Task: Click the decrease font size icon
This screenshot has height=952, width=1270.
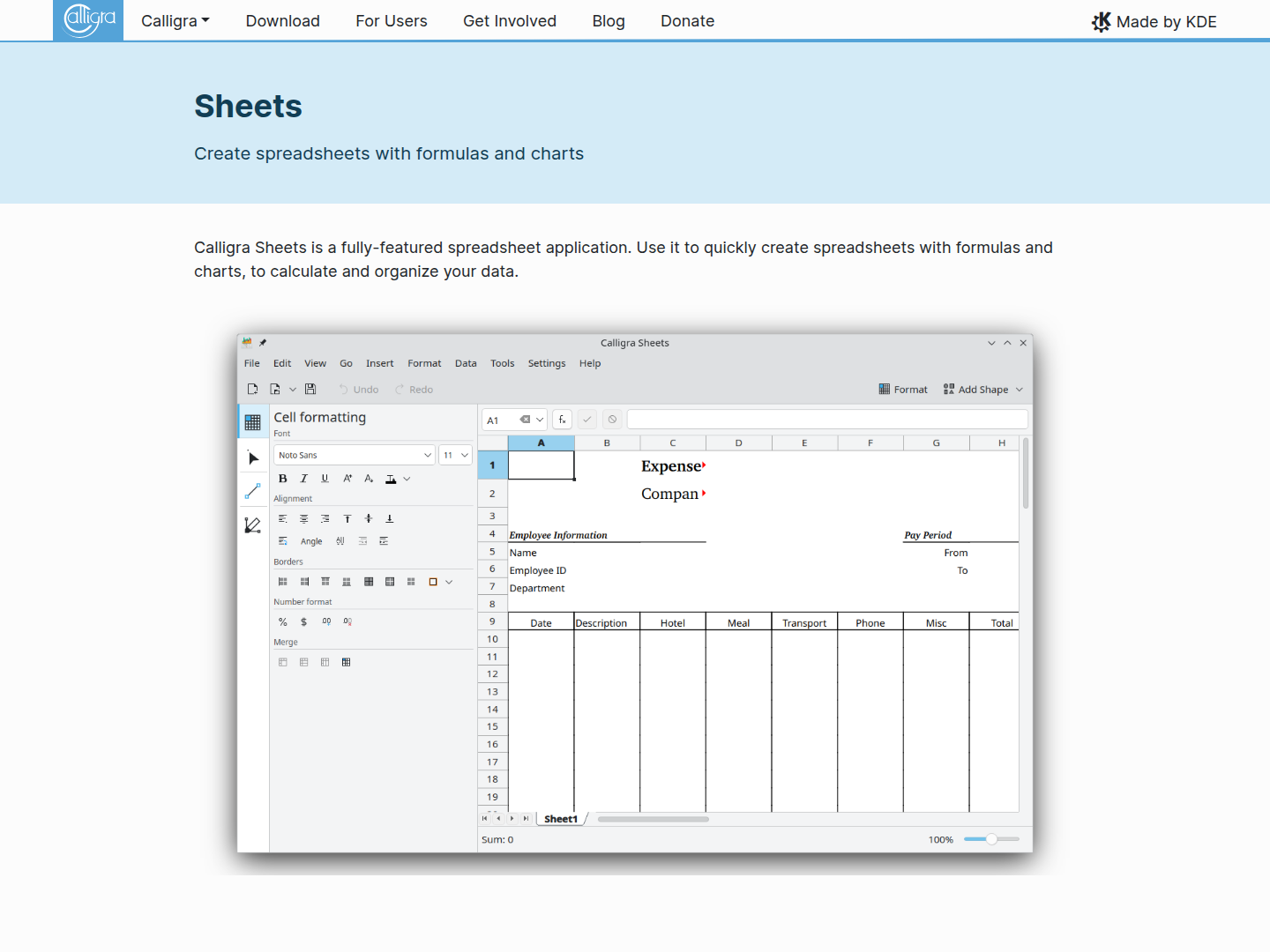Action: point(369,479)
